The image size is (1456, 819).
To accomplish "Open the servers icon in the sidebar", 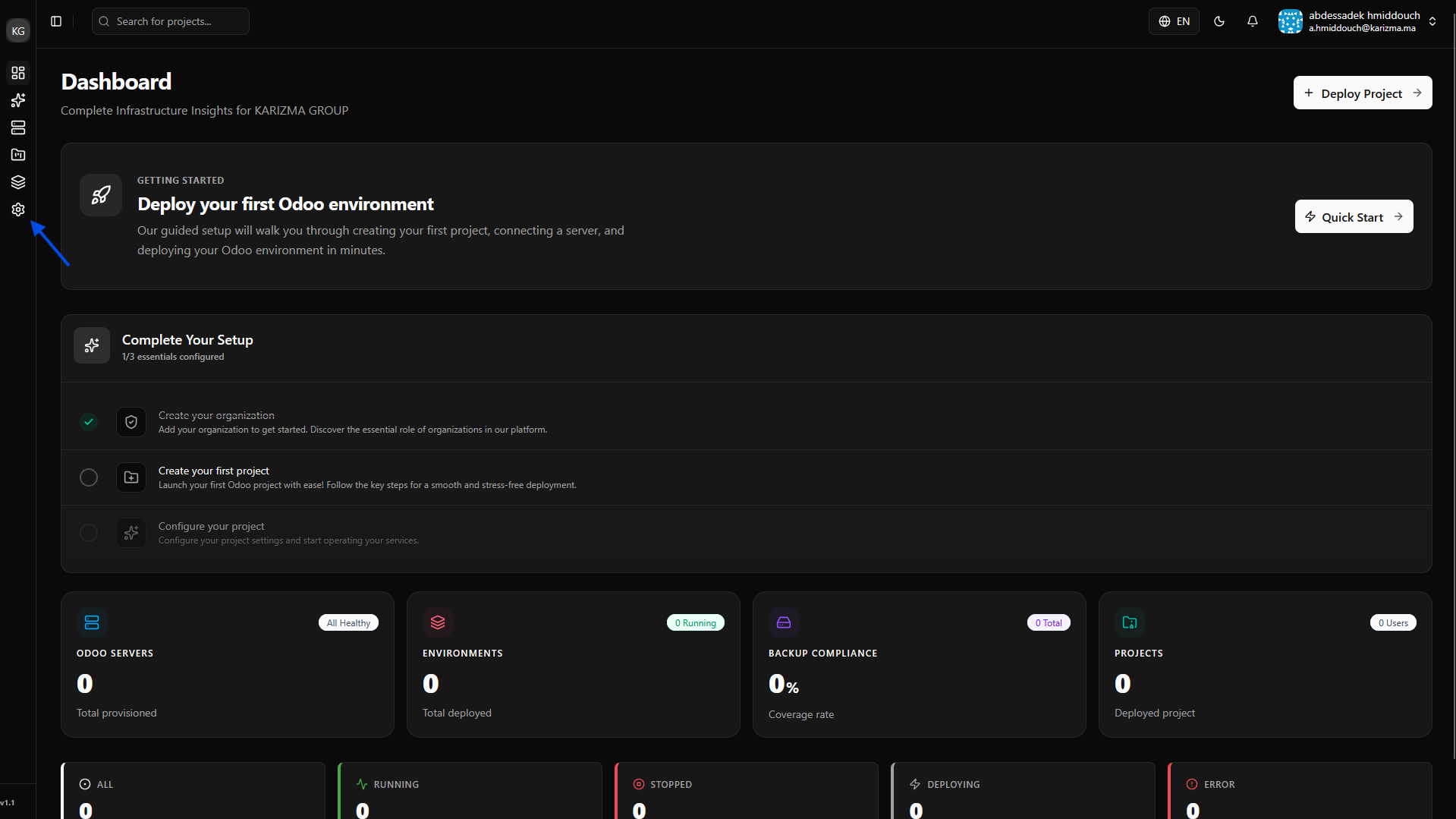I will (x=18, y=128).
